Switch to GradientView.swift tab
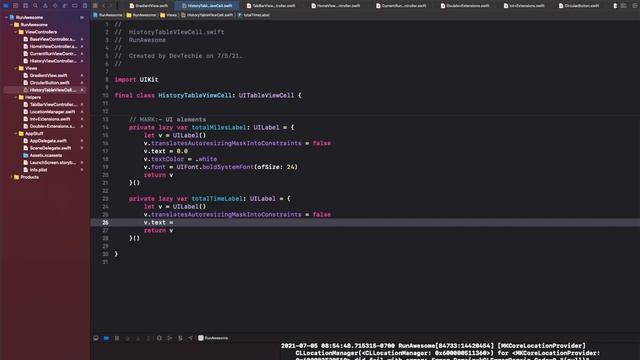This screenshot has height=360, width=640. pos(149,6)
